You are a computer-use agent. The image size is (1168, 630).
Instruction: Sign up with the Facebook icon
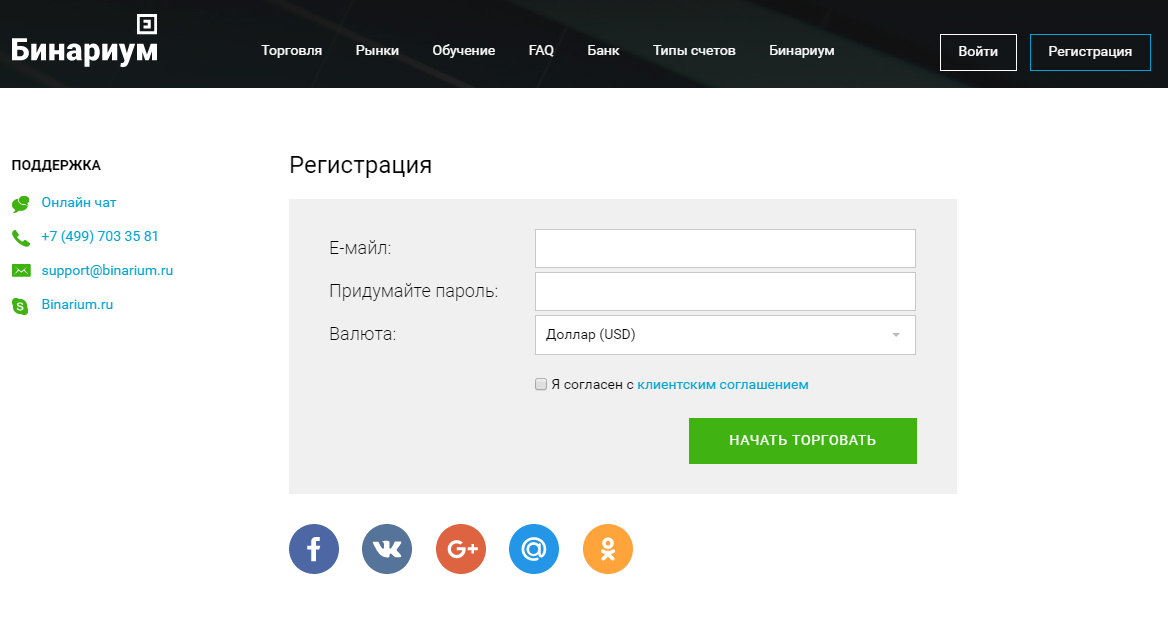(314, 549)
